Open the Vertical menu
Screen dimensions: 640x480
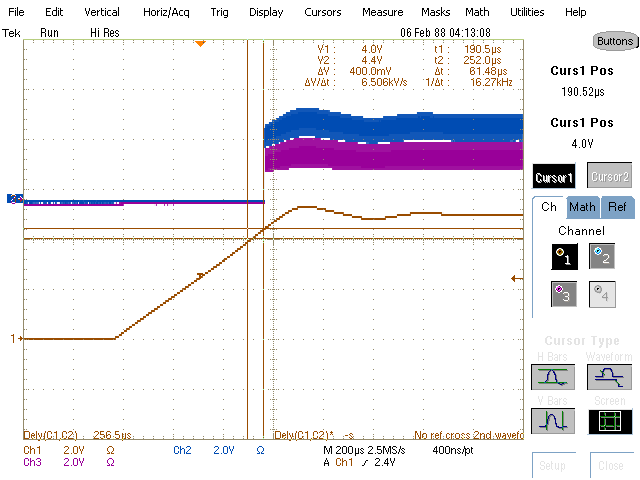[102, 12]
